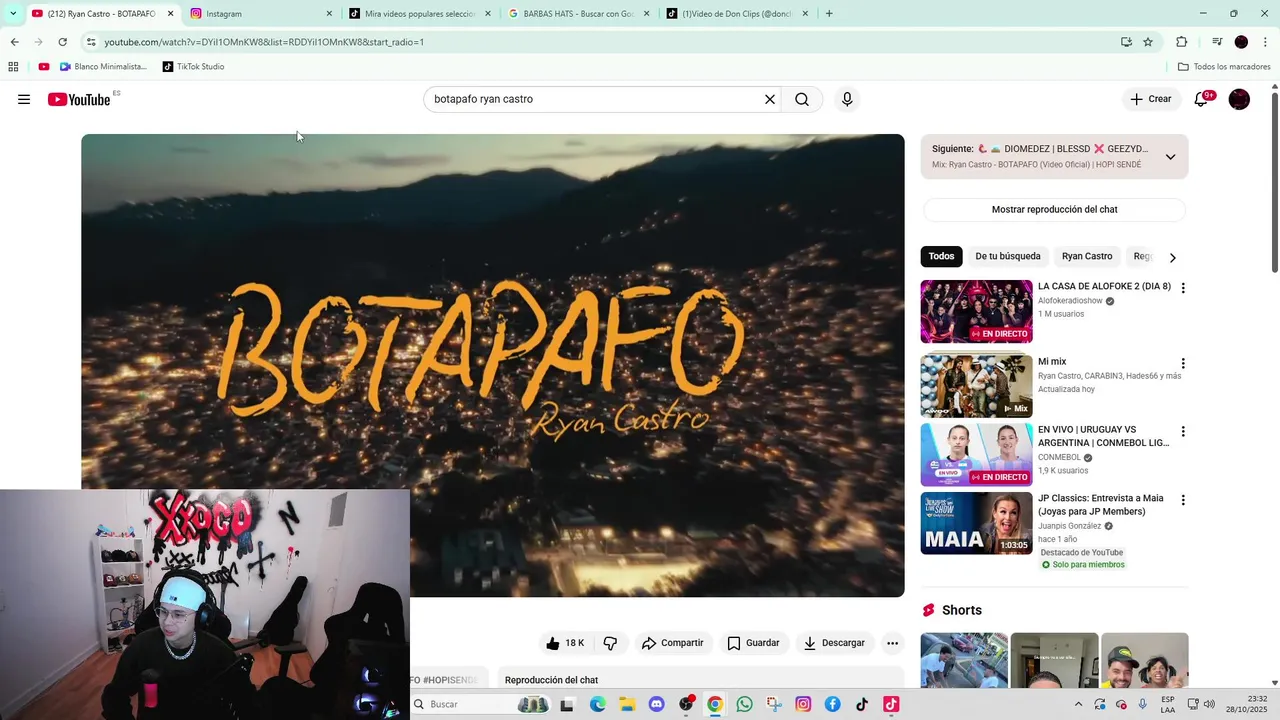Like the video with 18 K likes
1280x720 pixels.
coord(565,643)
